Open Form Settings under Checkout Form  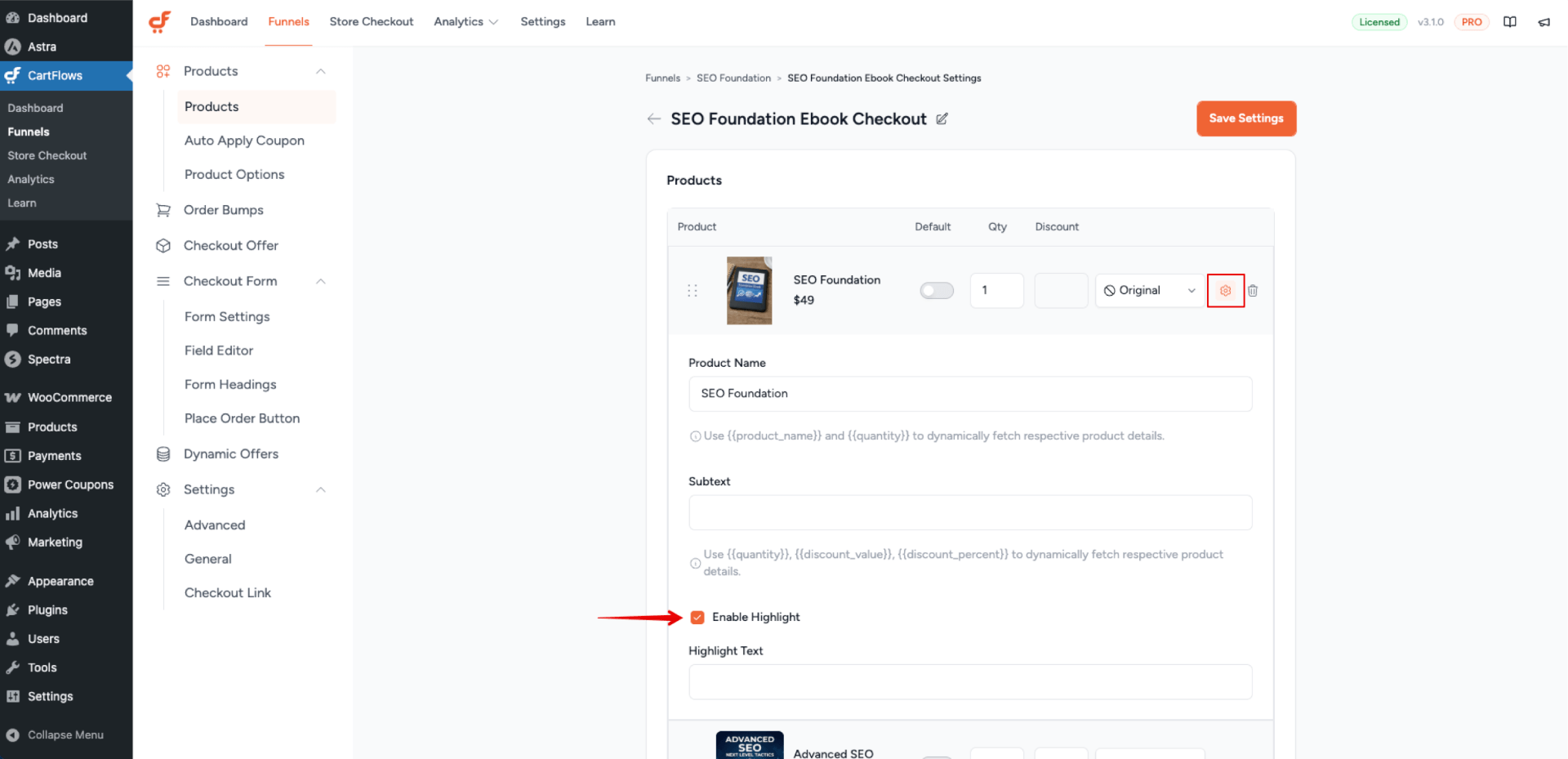[x=227, y=317]
